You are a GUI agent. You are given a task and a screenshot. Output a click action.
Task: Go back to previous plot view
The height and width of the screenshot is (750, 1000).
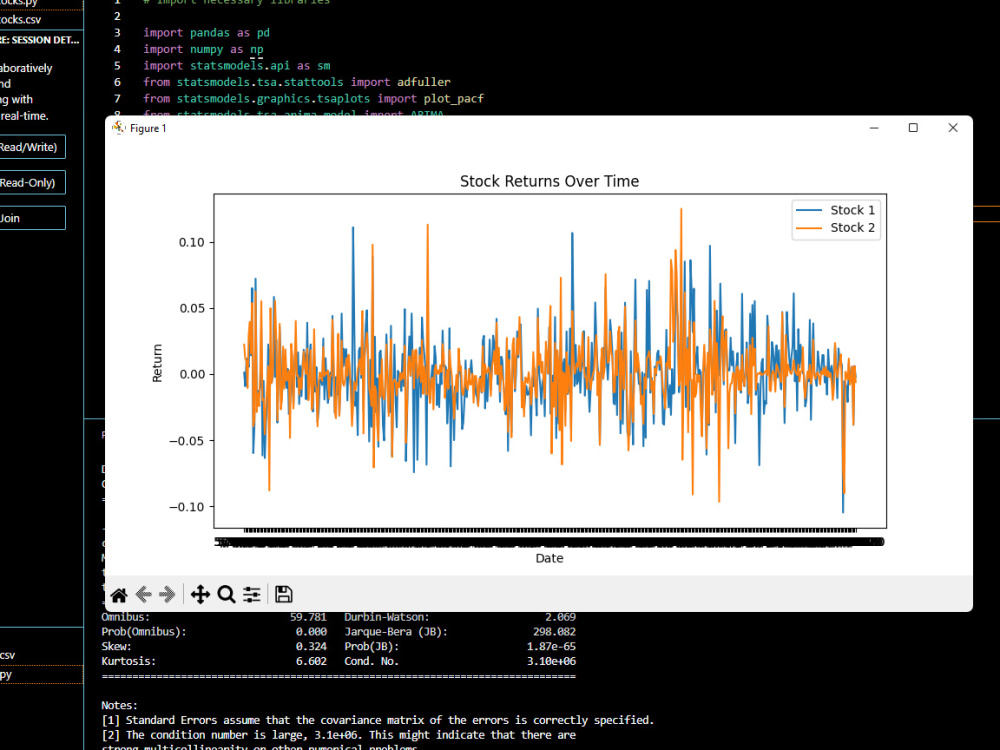pos(143,594)
